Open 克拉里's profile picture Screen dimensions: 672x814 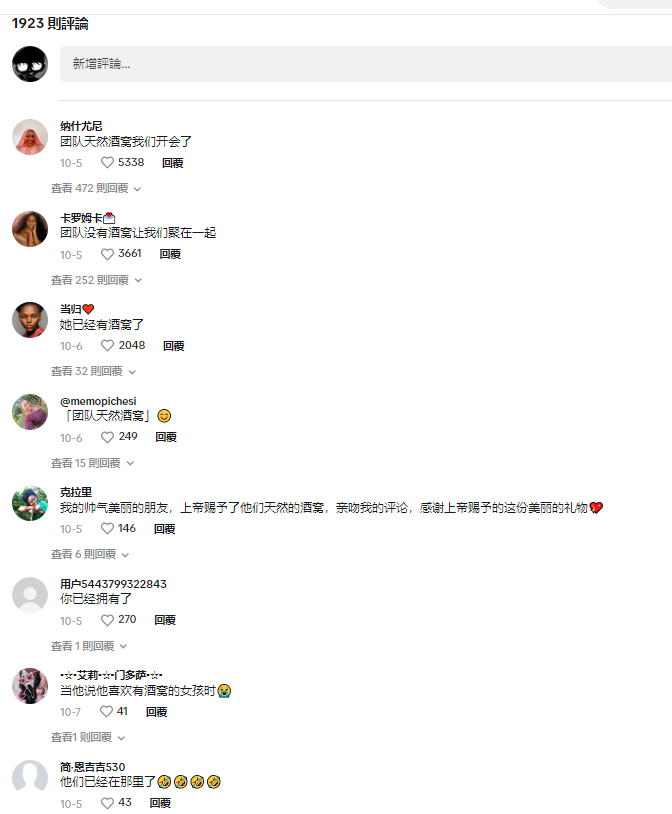coord(30,503)
